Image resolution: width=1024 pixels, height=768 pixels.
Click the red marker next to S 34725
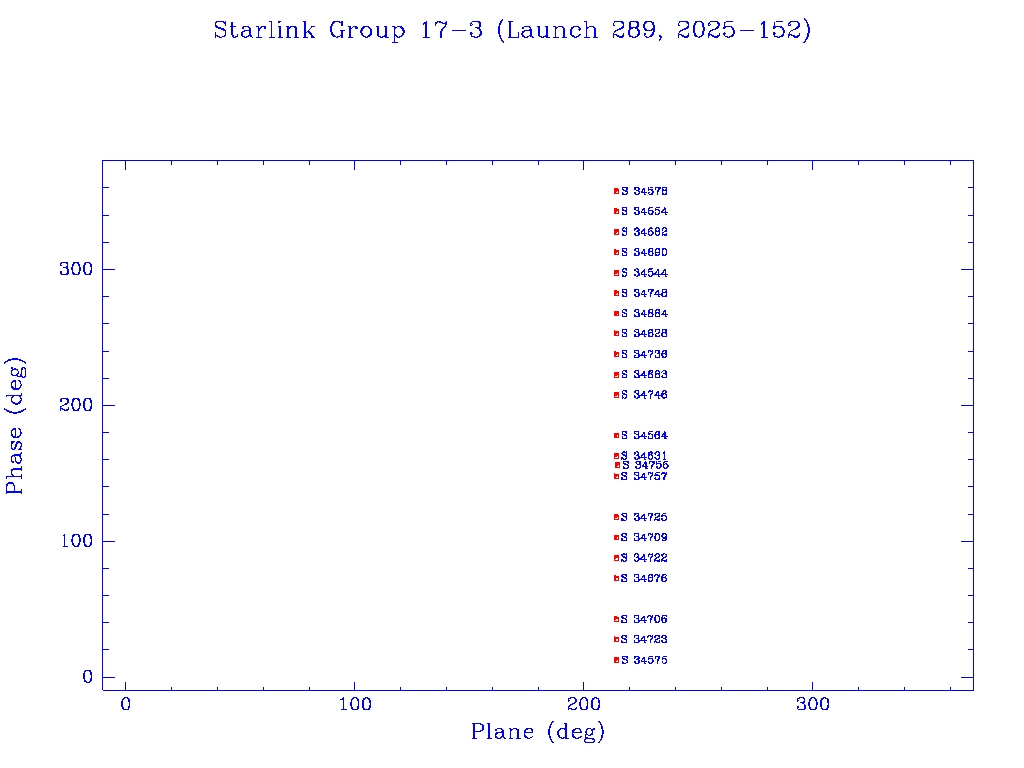point(617,518)
